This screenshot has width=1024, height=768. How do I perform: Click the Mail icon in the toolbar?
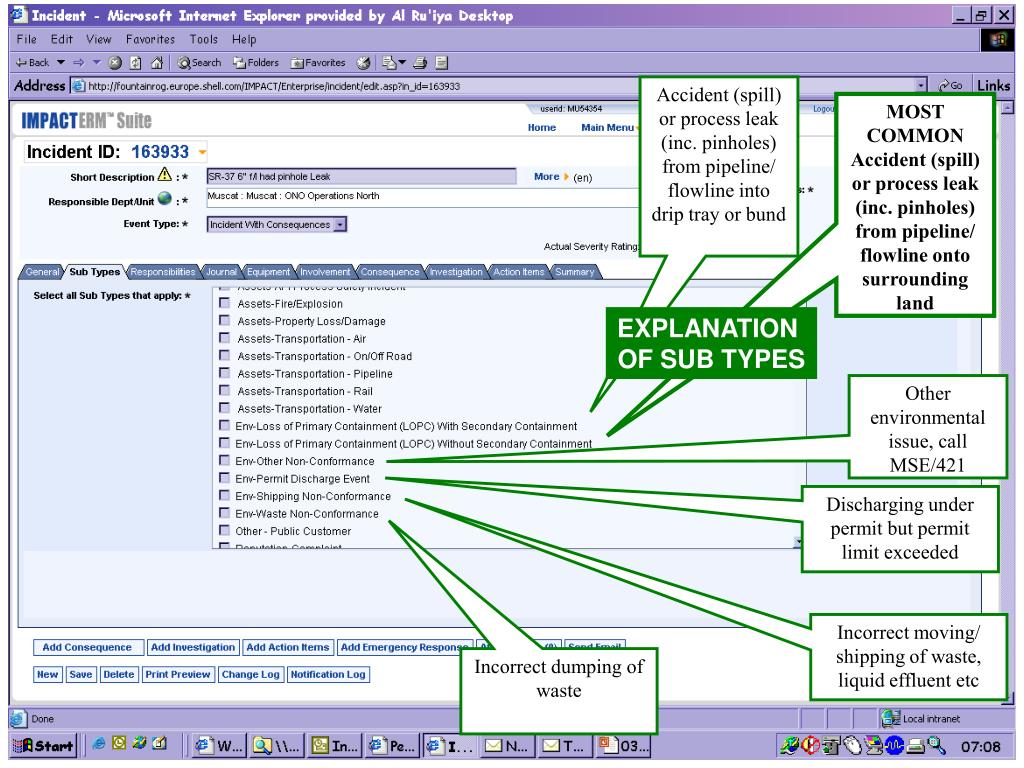(389, 63)
